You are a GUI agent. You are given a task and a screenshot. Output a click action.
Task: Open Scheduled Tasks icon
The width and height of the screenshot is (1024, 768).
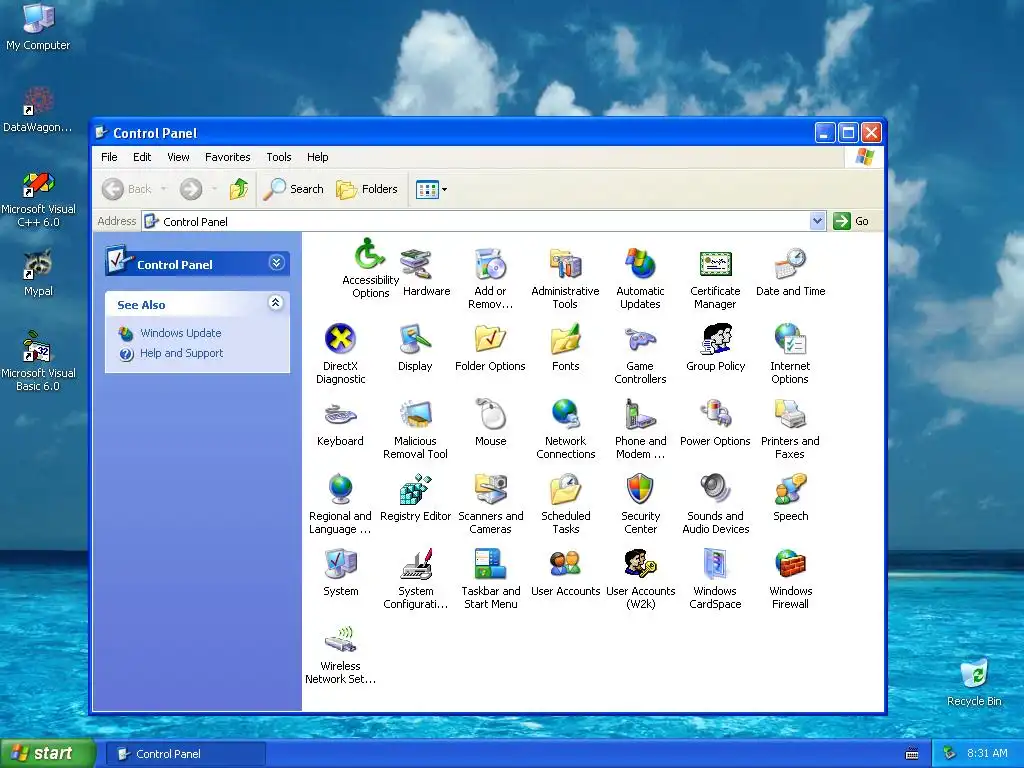coord(566,504)
